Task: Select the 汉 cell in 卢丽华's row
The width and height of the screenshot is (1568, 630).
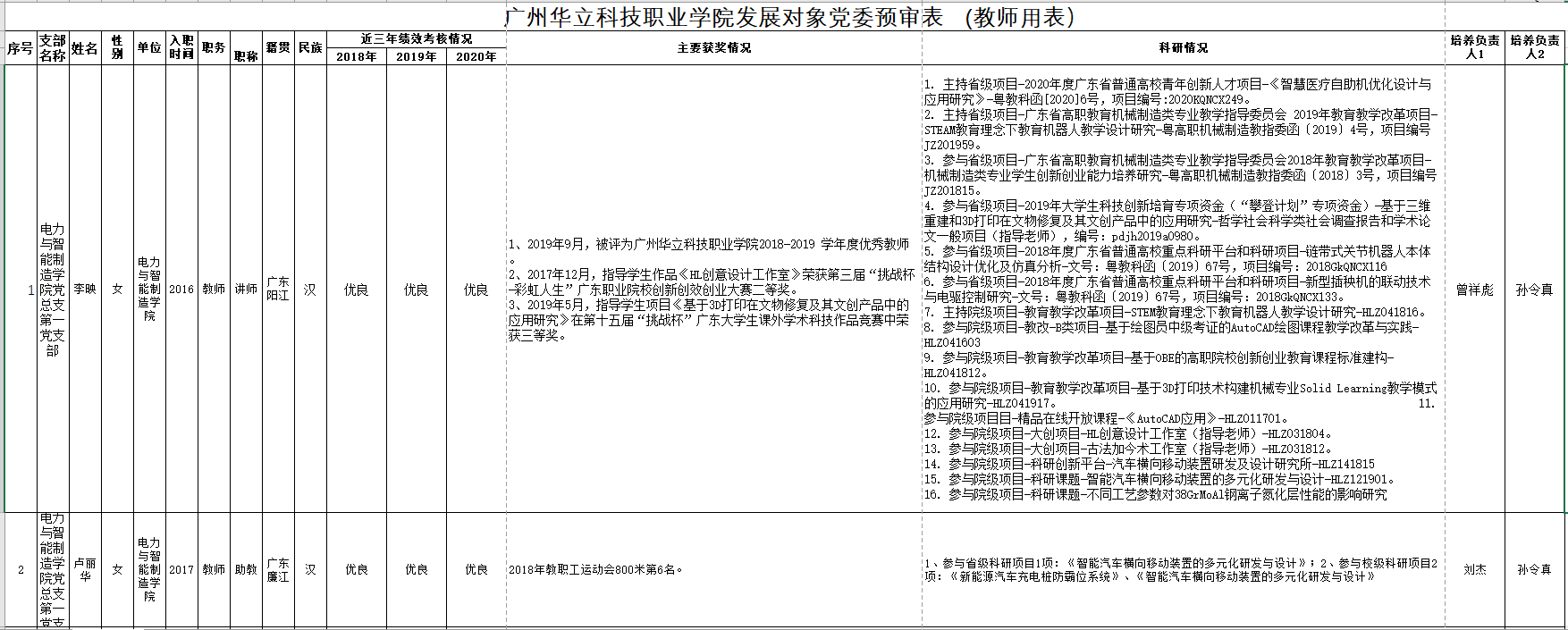Action: pyautogui.click(x=310, y=570)
